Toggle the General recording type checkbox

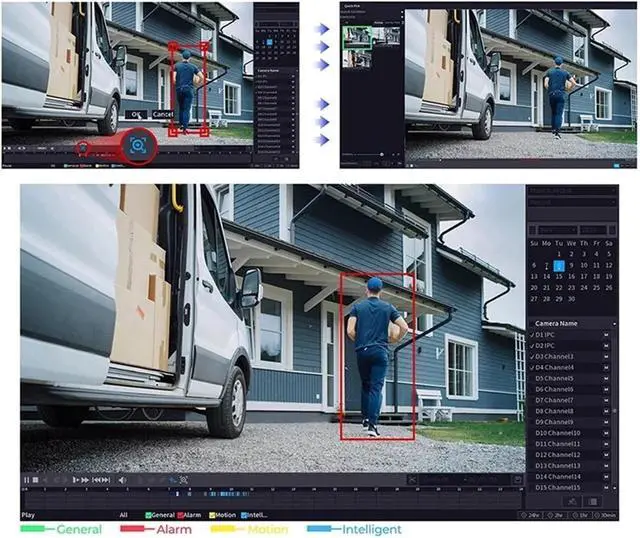click(149, 515)
